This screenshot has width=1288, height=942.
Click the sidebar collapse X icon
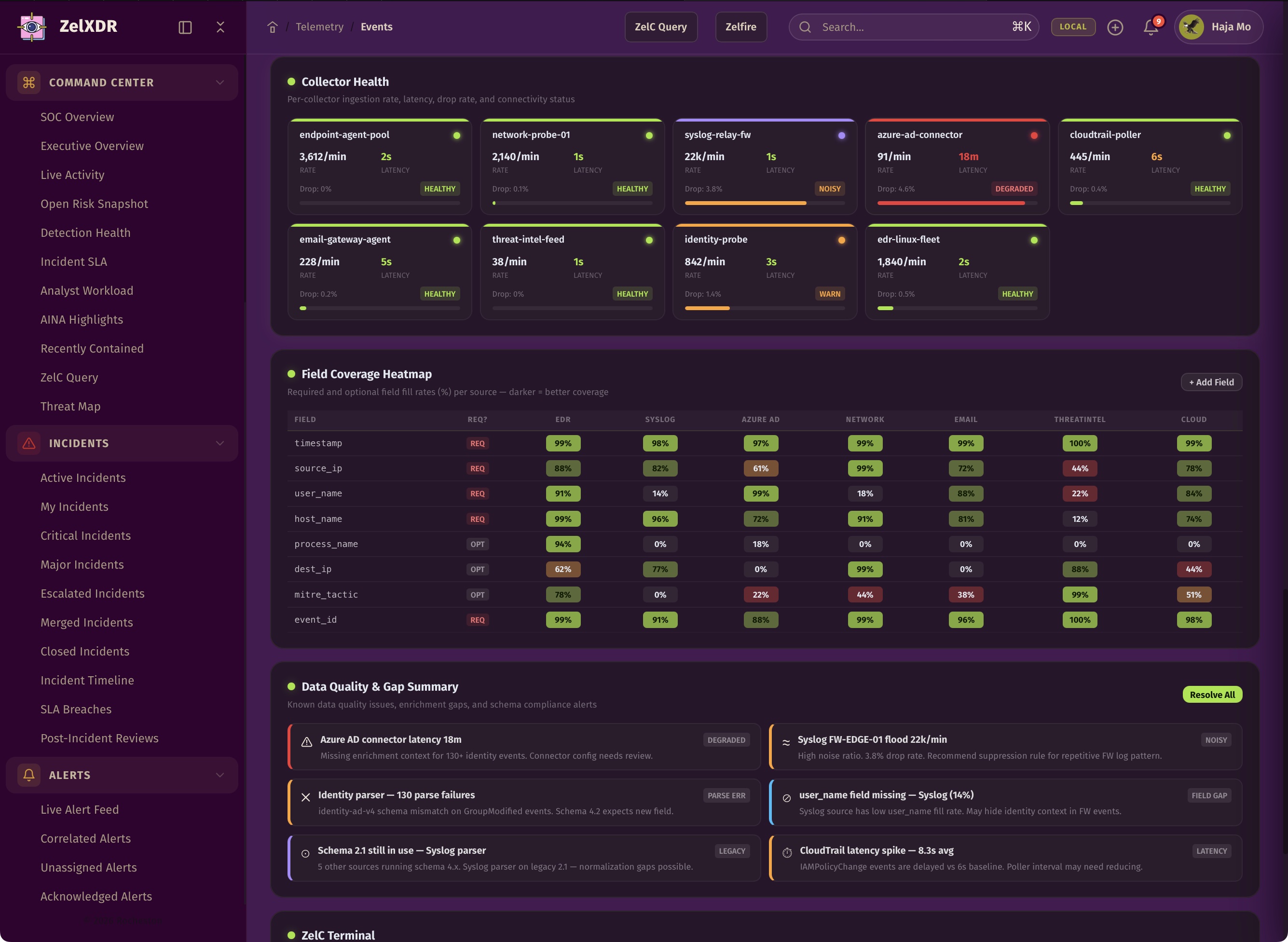point(220,27)
